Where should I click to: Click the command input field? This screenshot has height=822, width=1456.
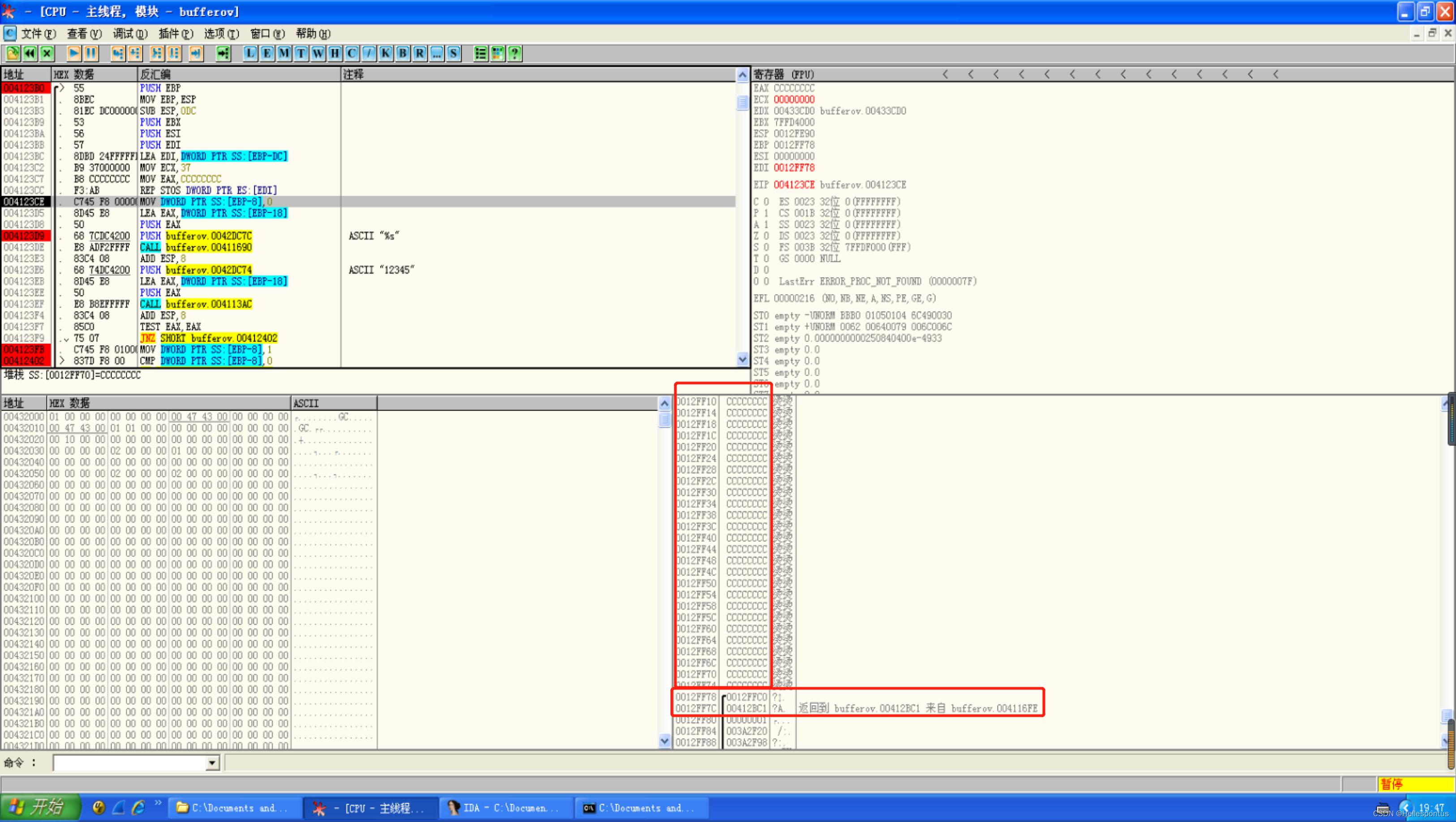(130, 763)
